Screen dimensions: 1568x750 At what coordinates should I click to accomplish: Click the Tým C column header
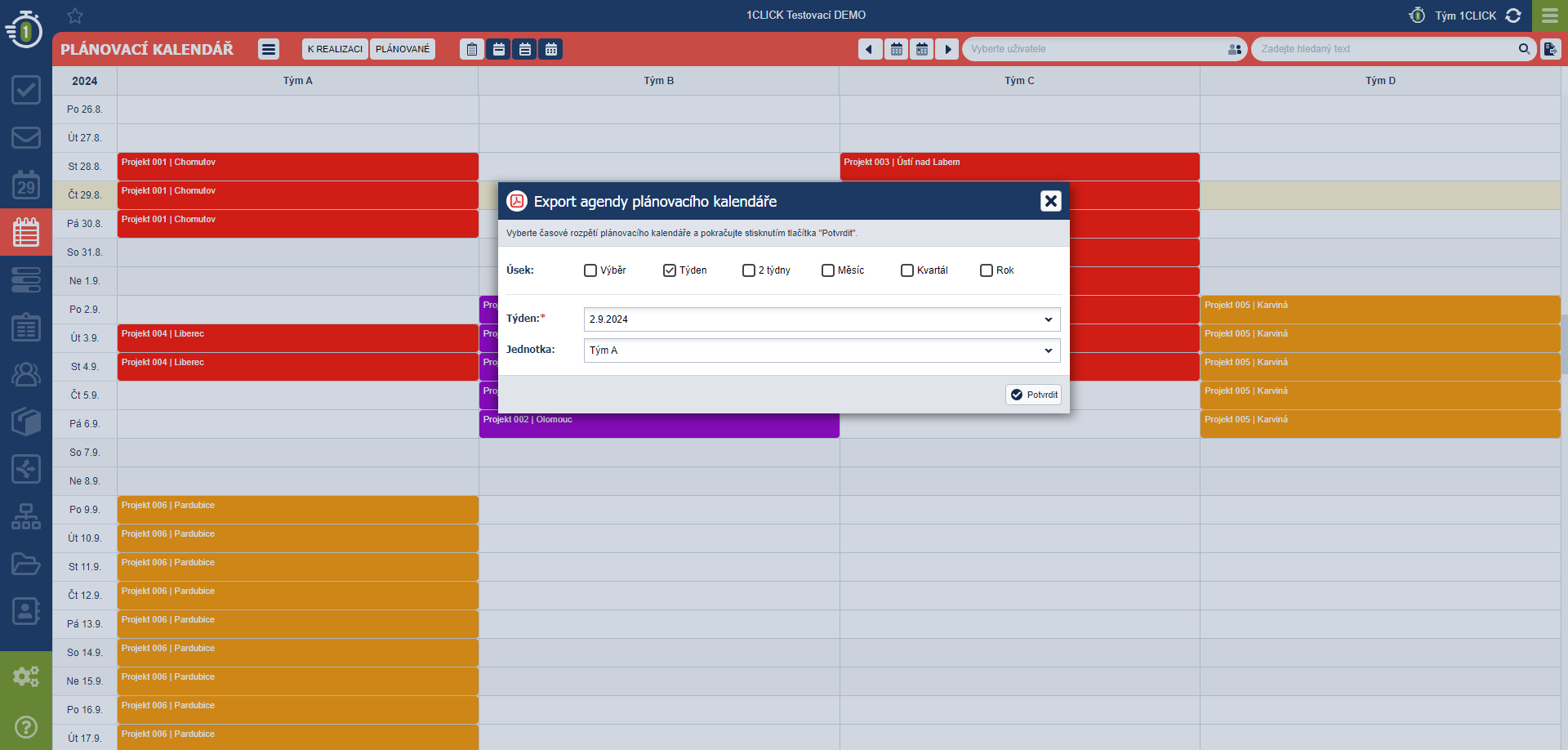point(1020,81)
